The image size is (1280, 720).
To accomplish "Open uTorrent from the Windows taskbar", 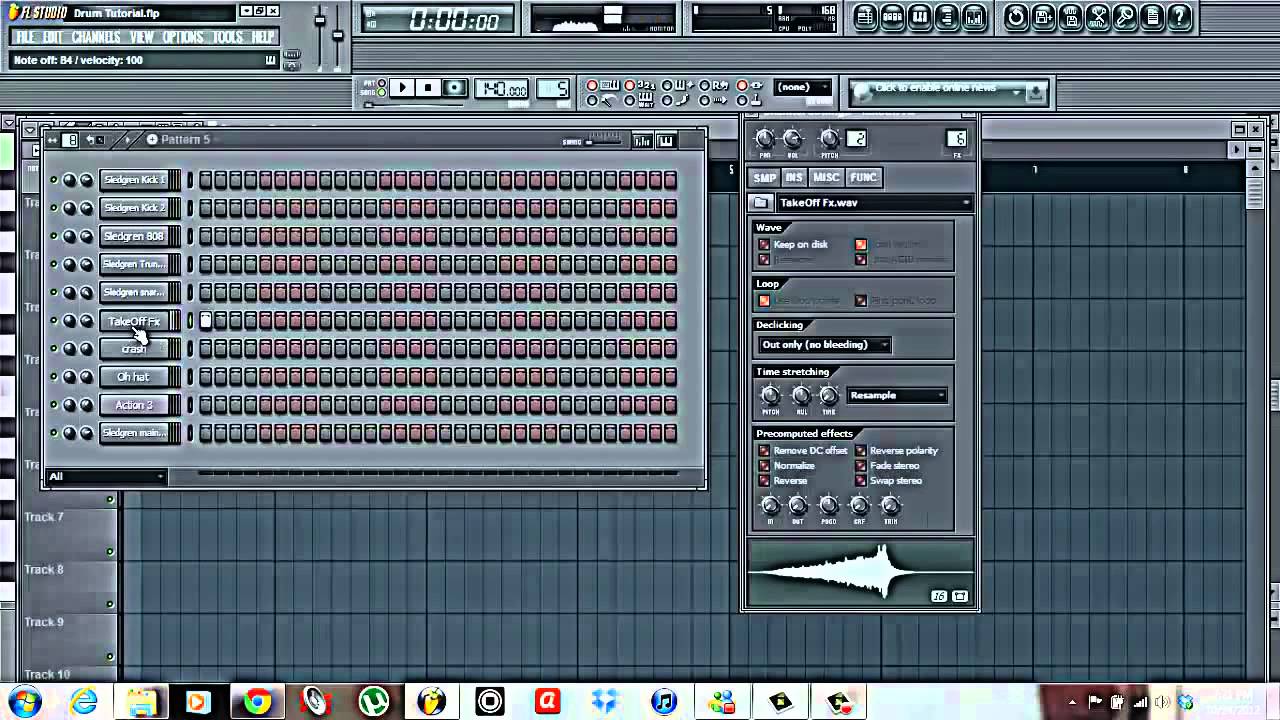I will coord(374,701).
